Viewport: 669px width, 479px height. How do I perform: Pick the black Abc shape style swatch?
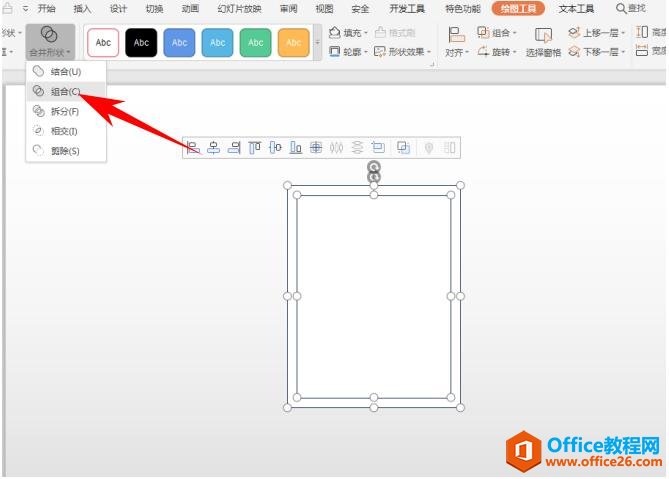(x=141, y=43)
